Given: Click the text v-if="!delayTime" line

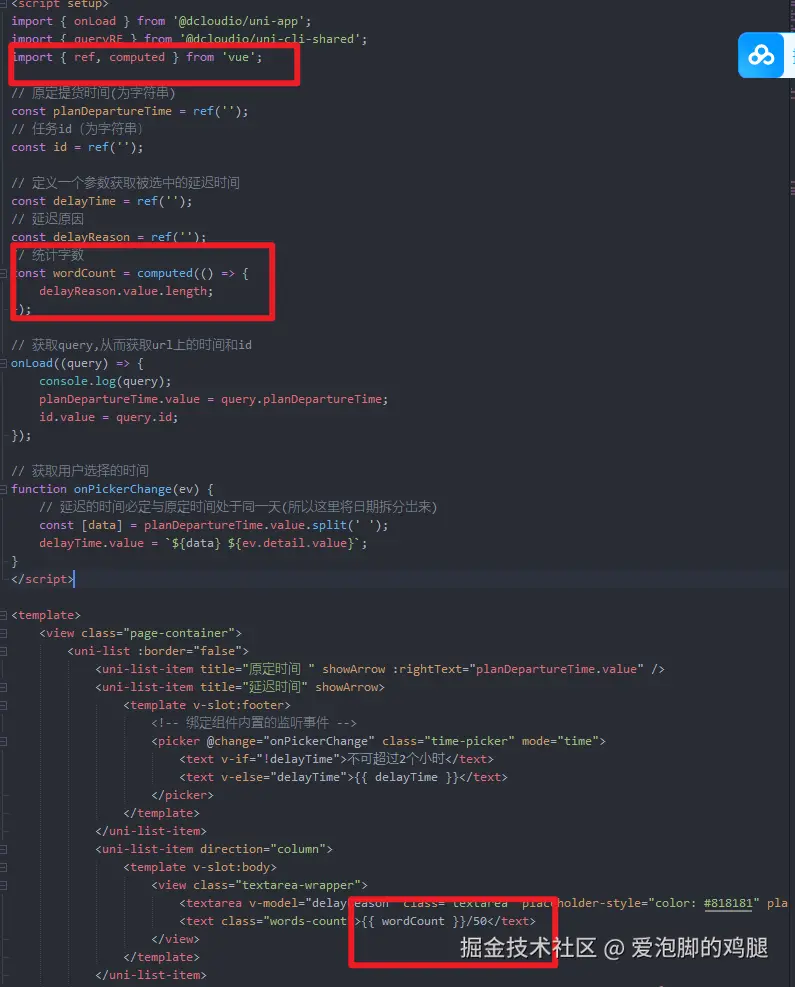Looking at the screenshot, I should (x=336, y=759).
